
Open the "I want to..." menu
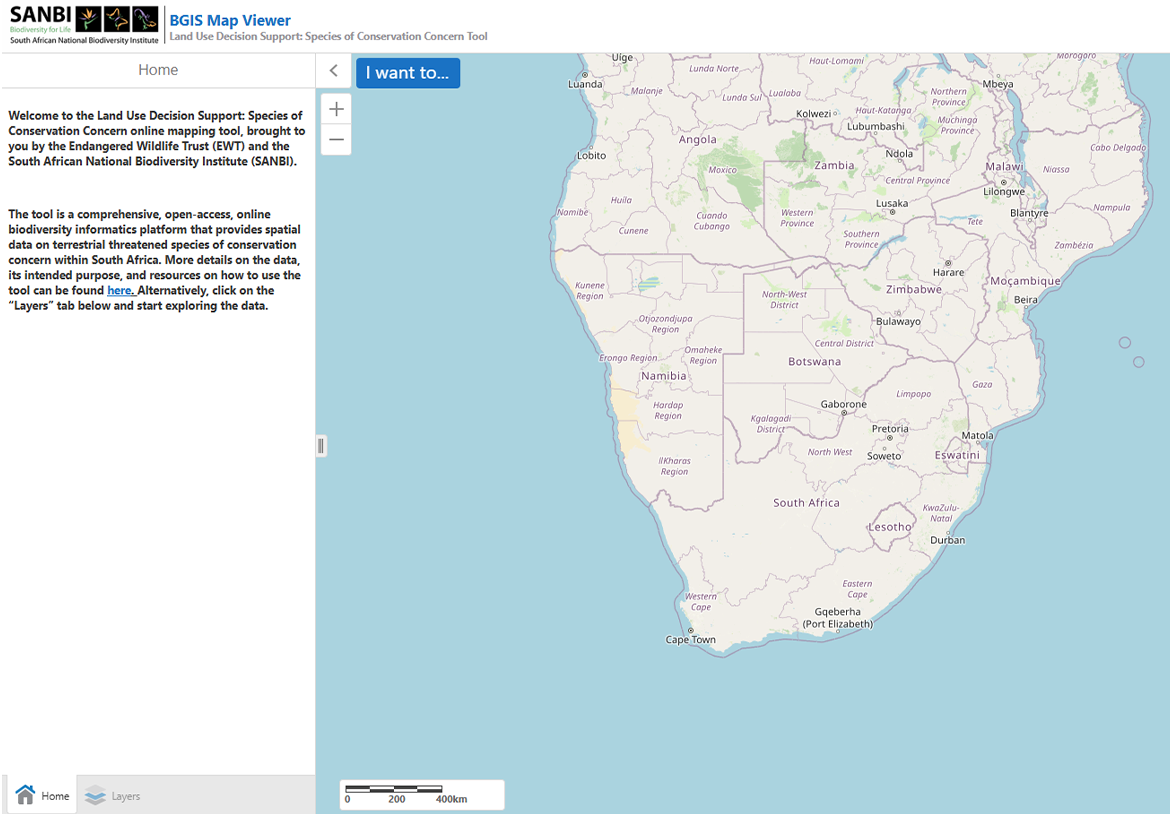click(407, 73)
